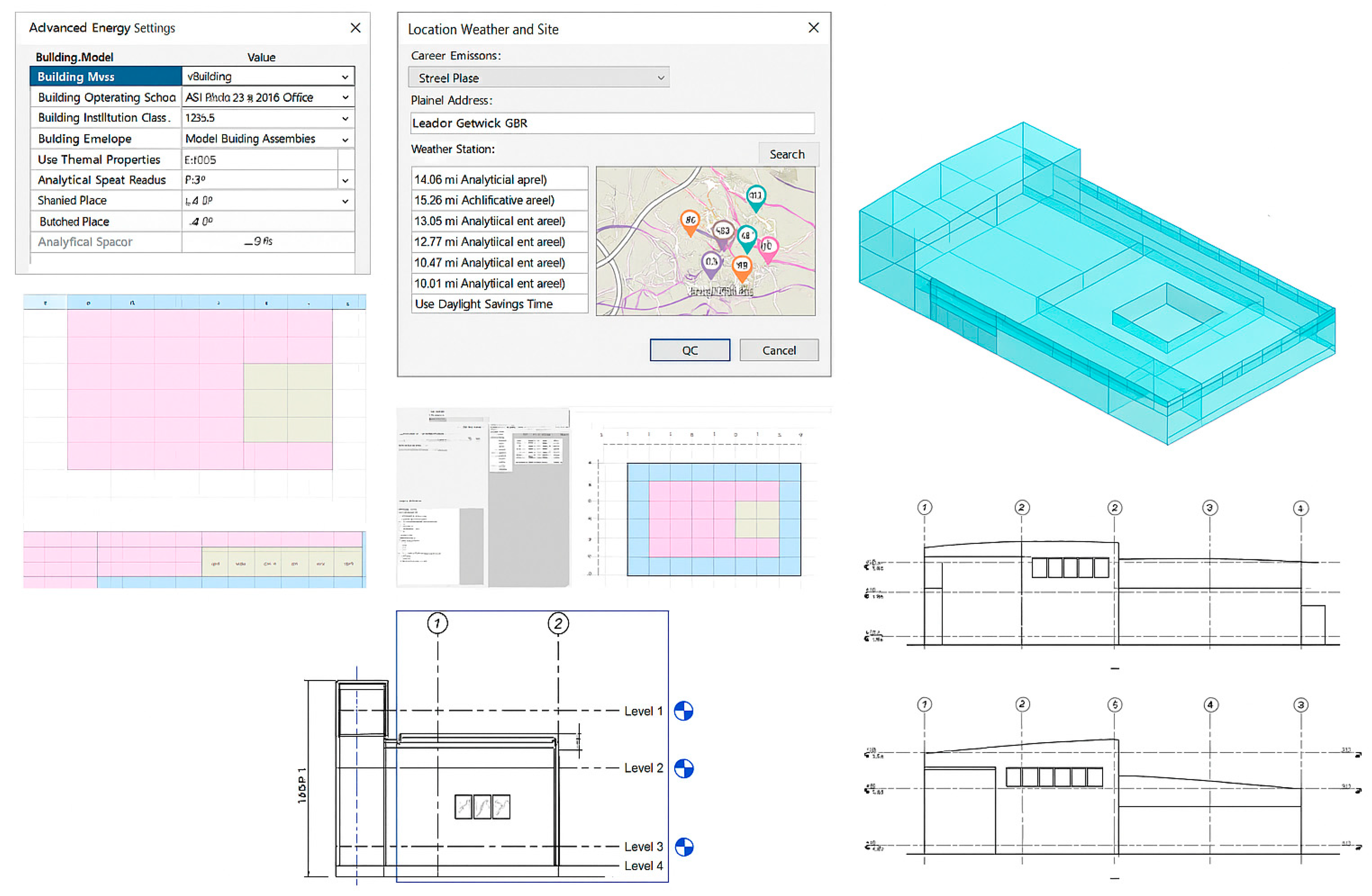The image size is (1372, 896).
Task: Click the Search button
Action: click(x=787, y=154)
